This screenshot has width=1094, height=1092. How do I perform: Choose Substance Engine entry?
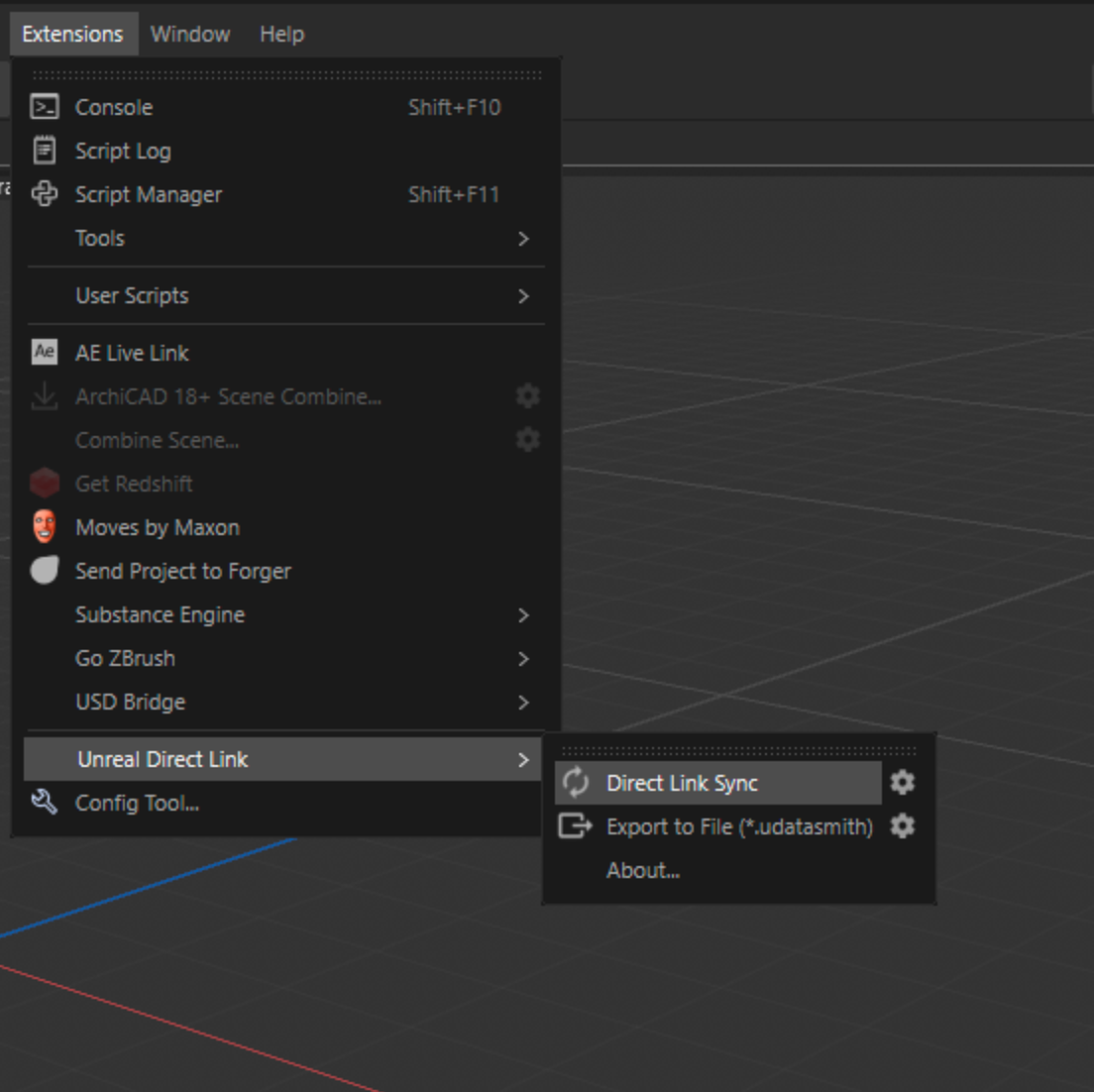[x=284, y=614]
